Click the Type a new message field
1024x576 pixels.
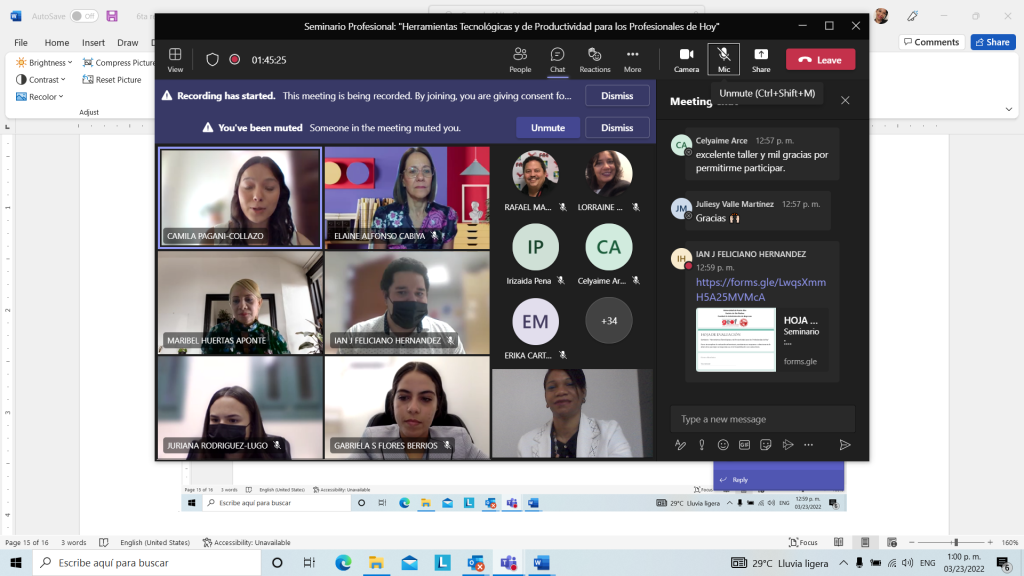(762, 419)
